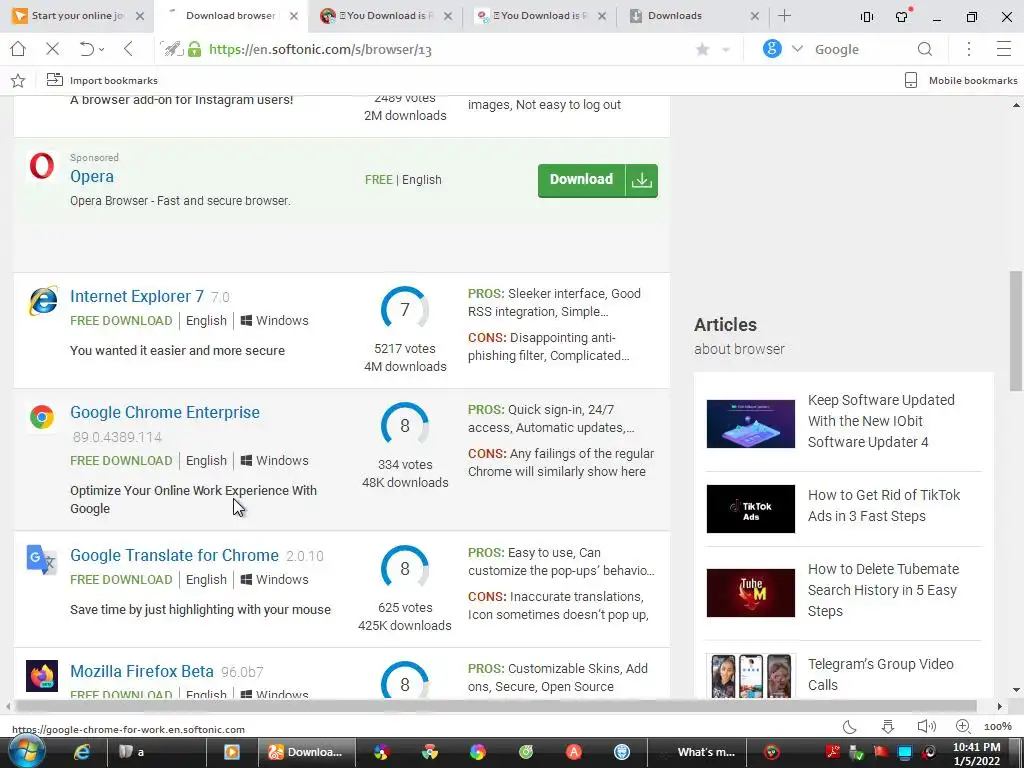Open the 'What's m...' taskbar window
1024x768 pixels.
click(x=697, y=752)
